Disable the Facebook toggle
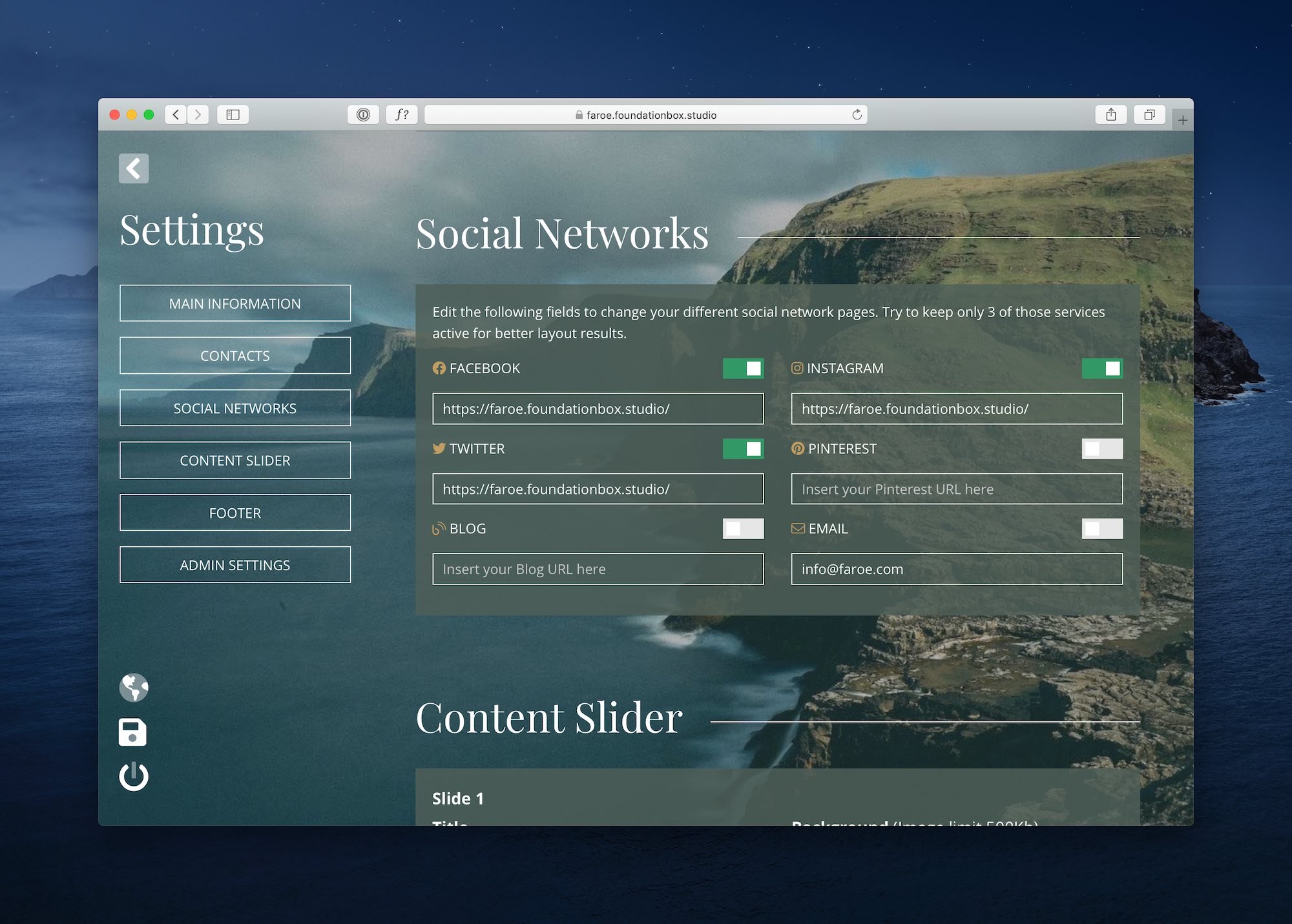 pos(743,368)
